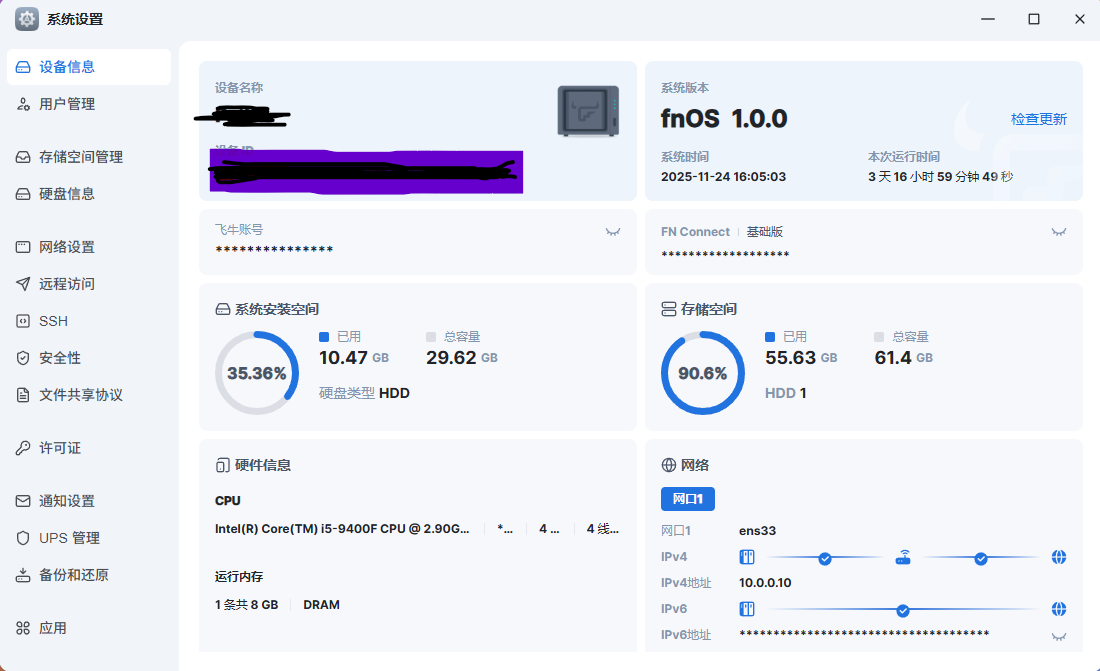Reveal the hidden 飞牛账号 with eye icon

(612, 232)
